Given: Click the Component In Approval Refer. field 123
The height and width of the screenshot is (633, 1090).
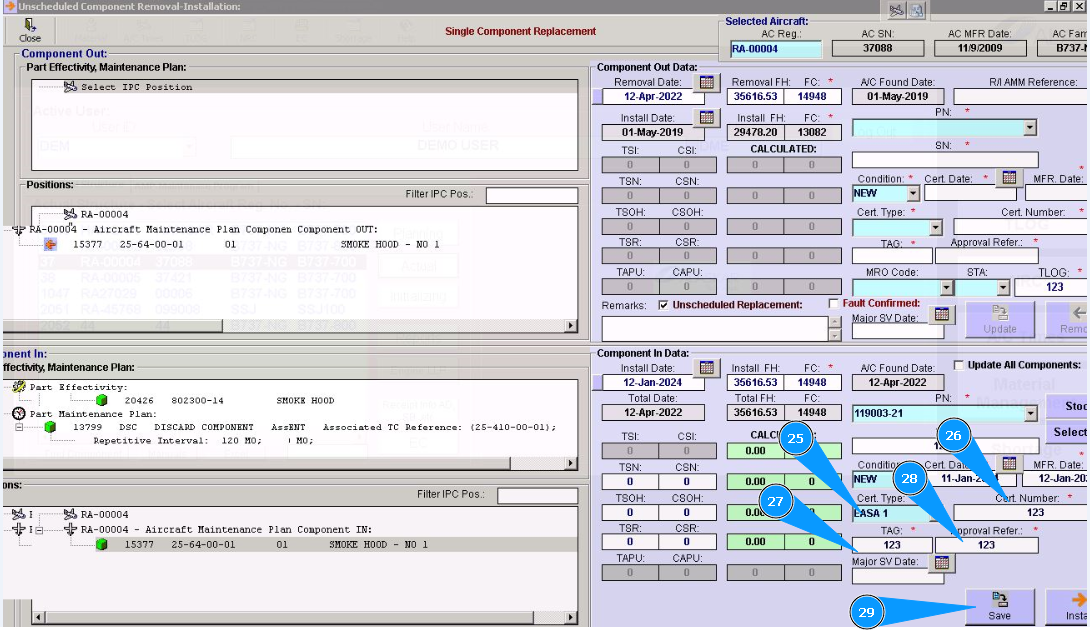Looking at the screenshot, I should 986,545.
